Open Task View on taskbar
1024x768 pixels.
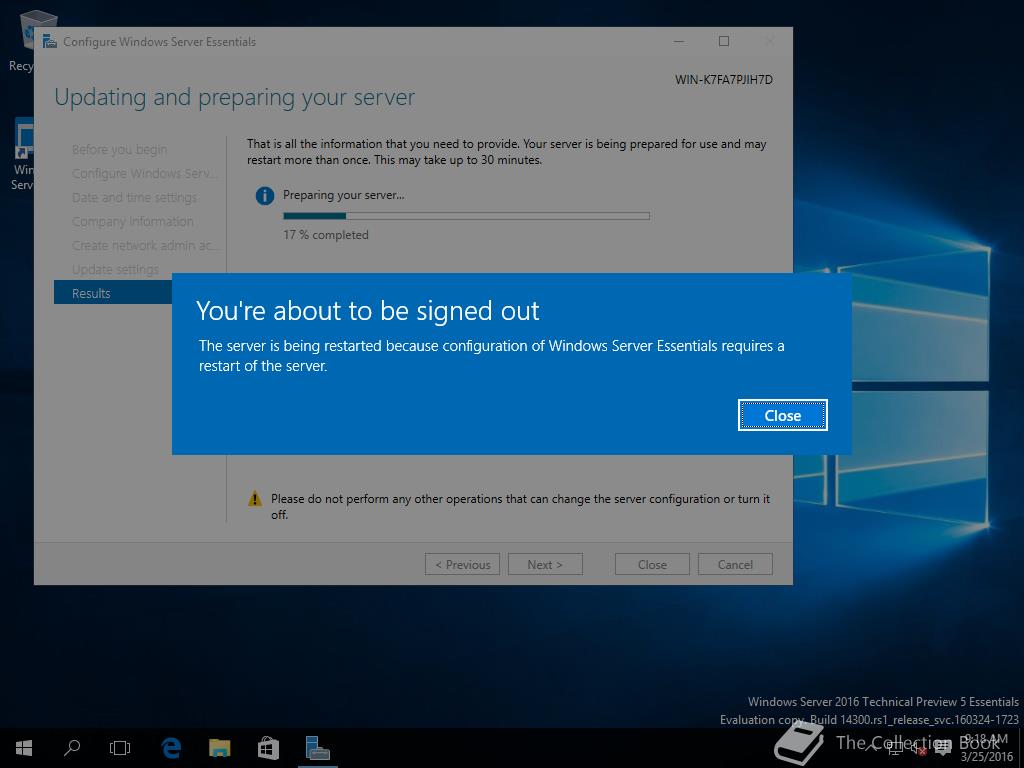pos(120,748)
